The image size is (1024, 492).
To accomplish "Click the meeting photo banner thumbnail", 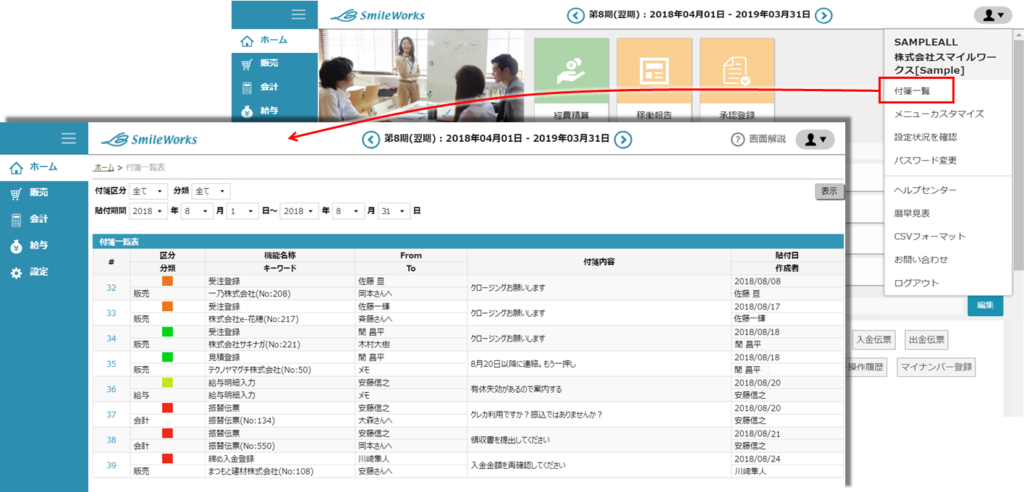I will [x=421, y=75].
